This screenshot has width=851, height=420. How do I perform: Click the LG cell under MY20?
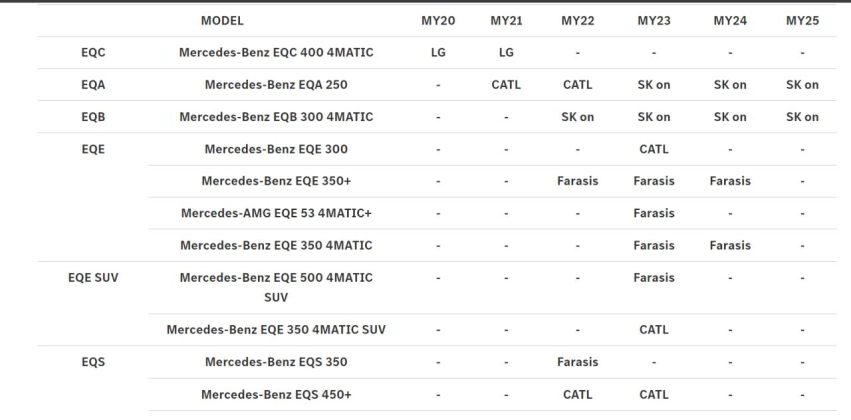click(x=438, y=53)
